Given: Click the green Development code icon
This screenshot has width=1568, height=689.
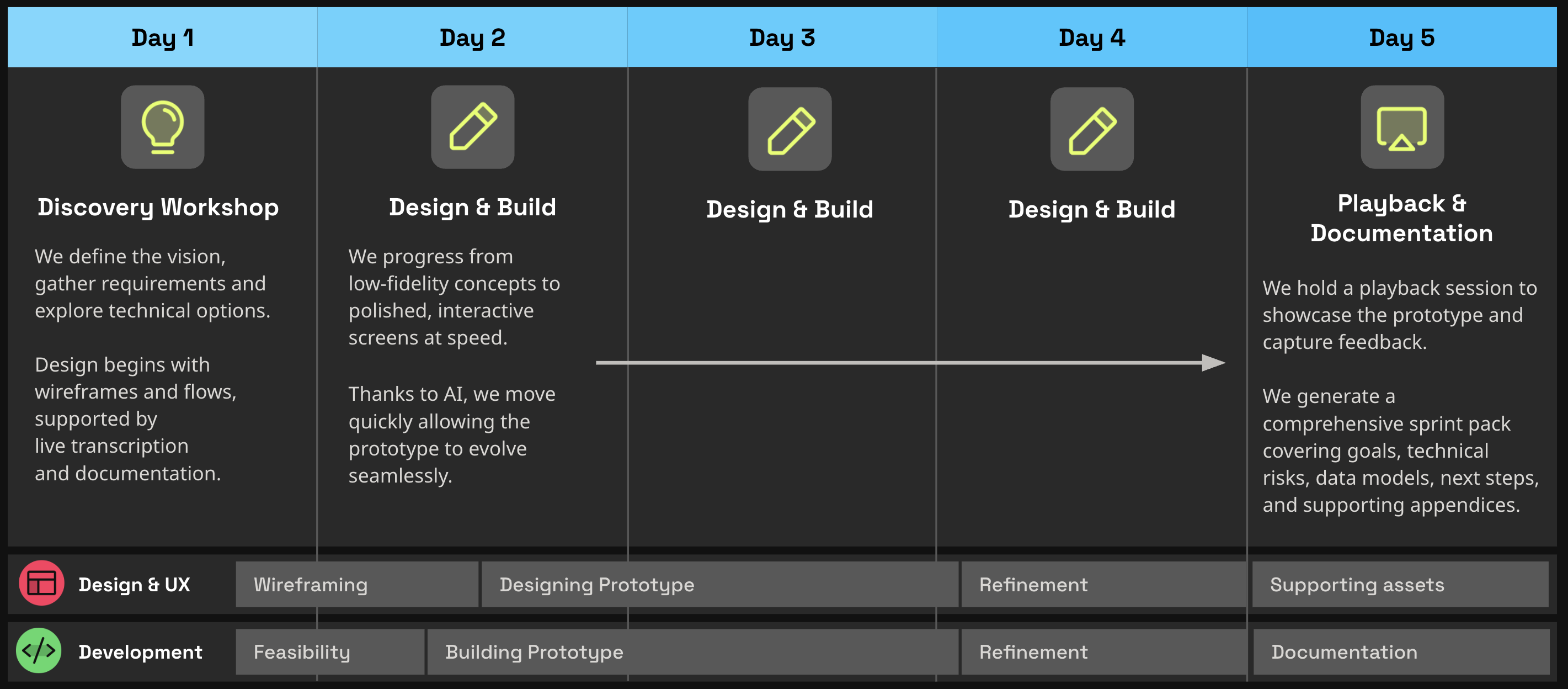Looking at the screenshot, I should 39,650.
